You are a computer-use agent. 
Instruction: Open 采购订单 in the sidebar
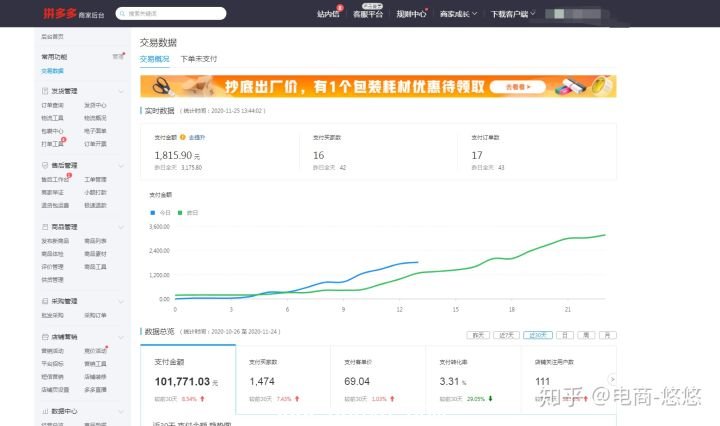point(95,315)
